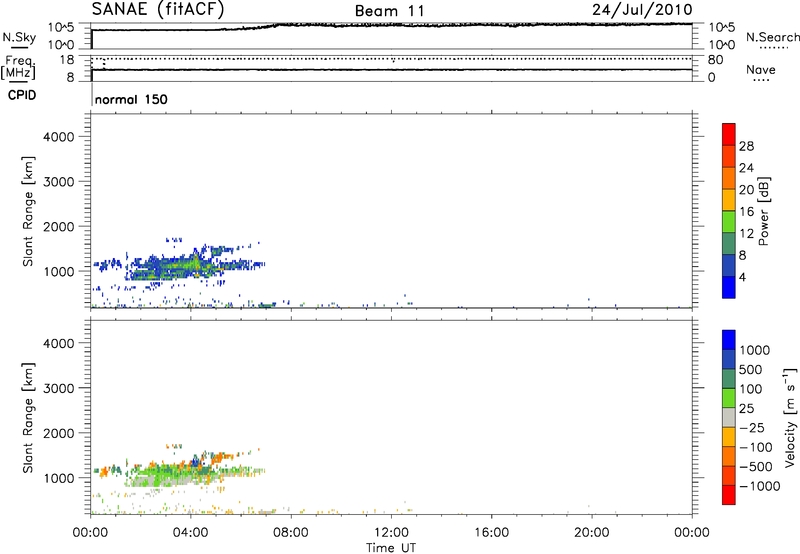Select the 'normal 150' CPID text

tap(130, 101)
